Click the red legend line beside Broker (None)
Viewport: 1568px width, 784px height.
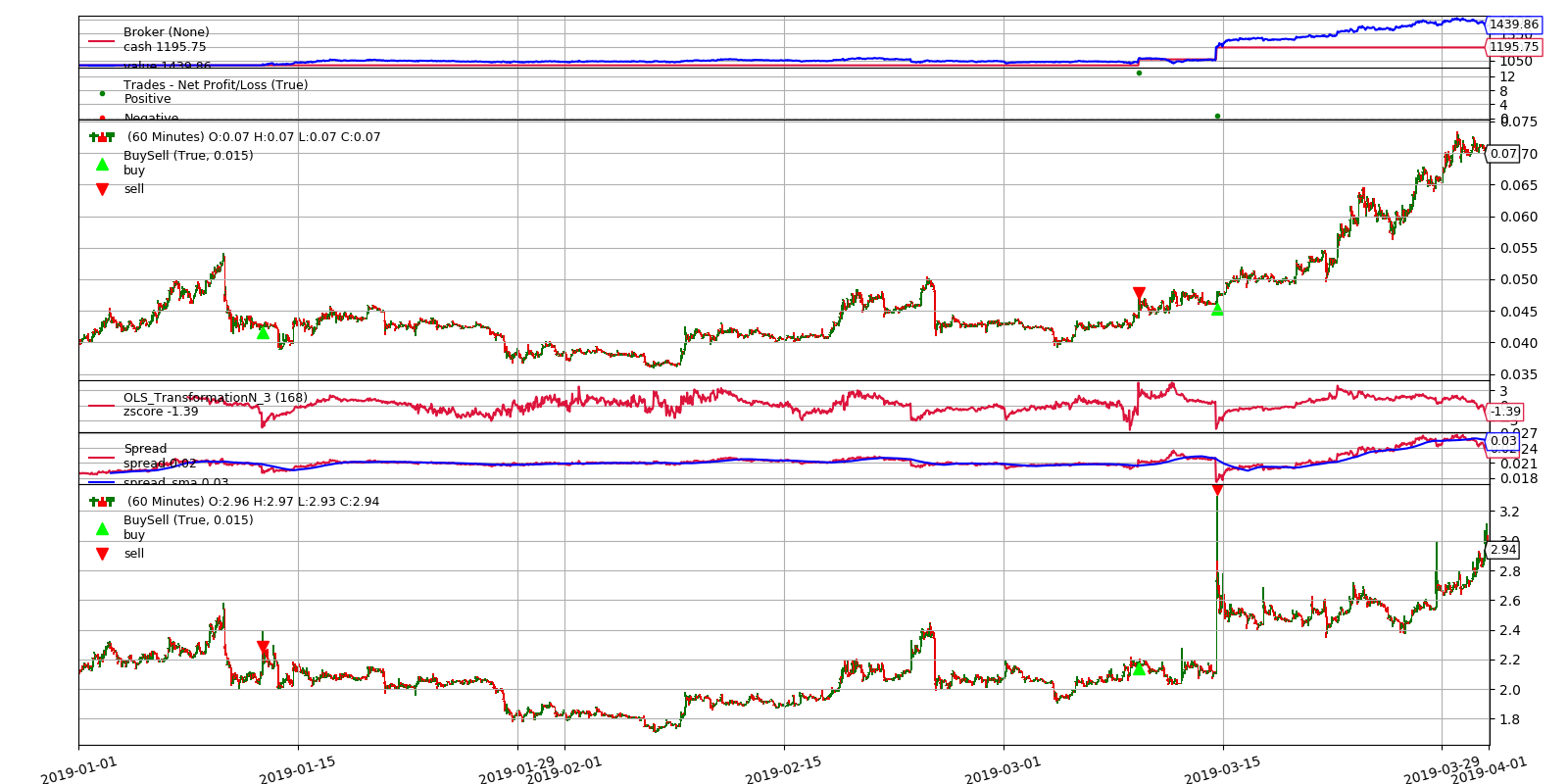(x=102, y=40)
